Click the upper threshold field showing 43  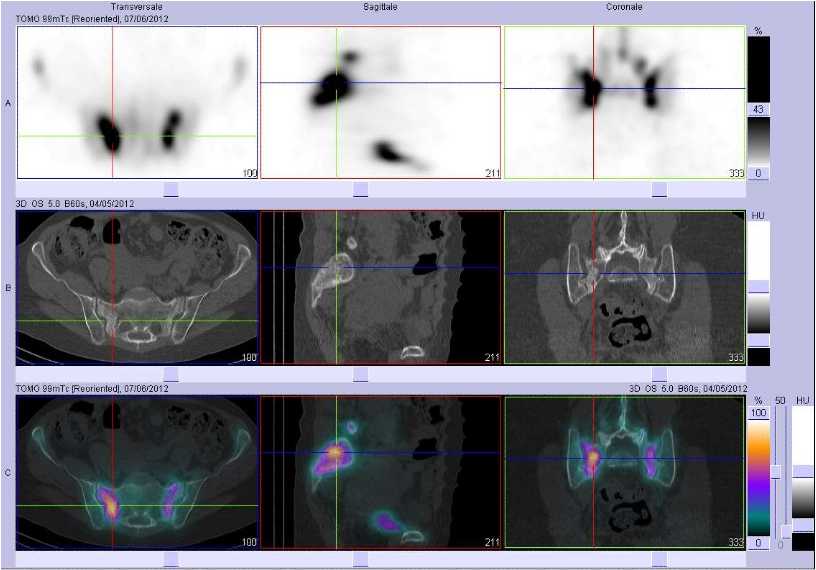758,109
